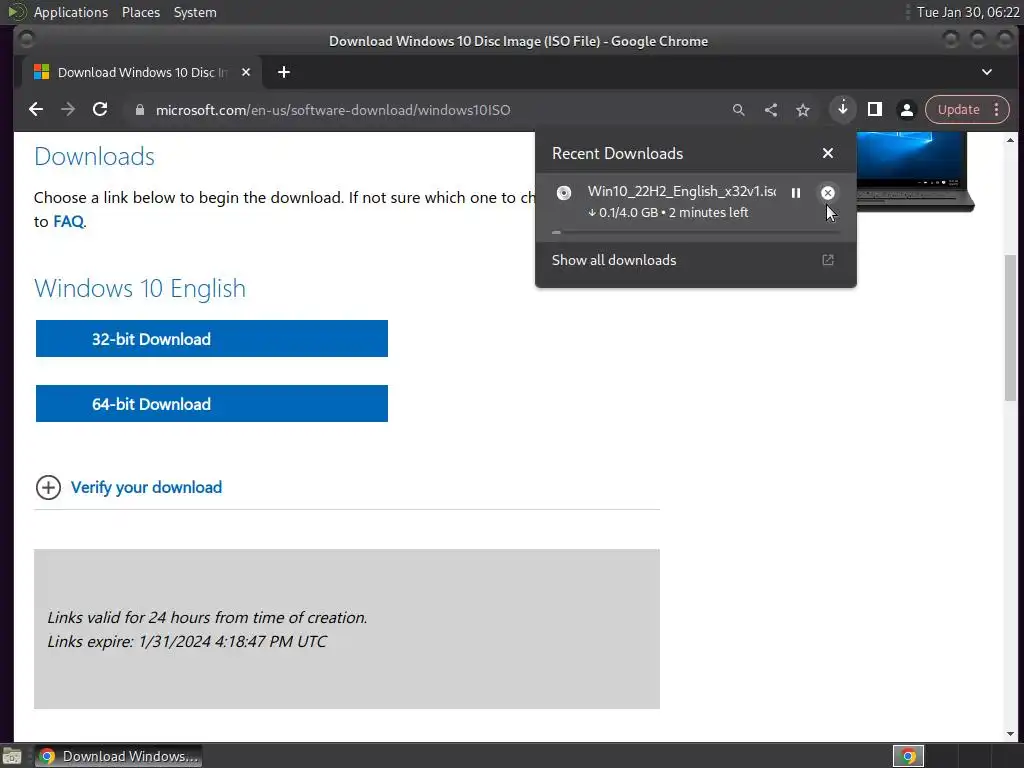Screen dimensions: 1024x768
Task: Open the side panel icon
Action: pos(874,110)
